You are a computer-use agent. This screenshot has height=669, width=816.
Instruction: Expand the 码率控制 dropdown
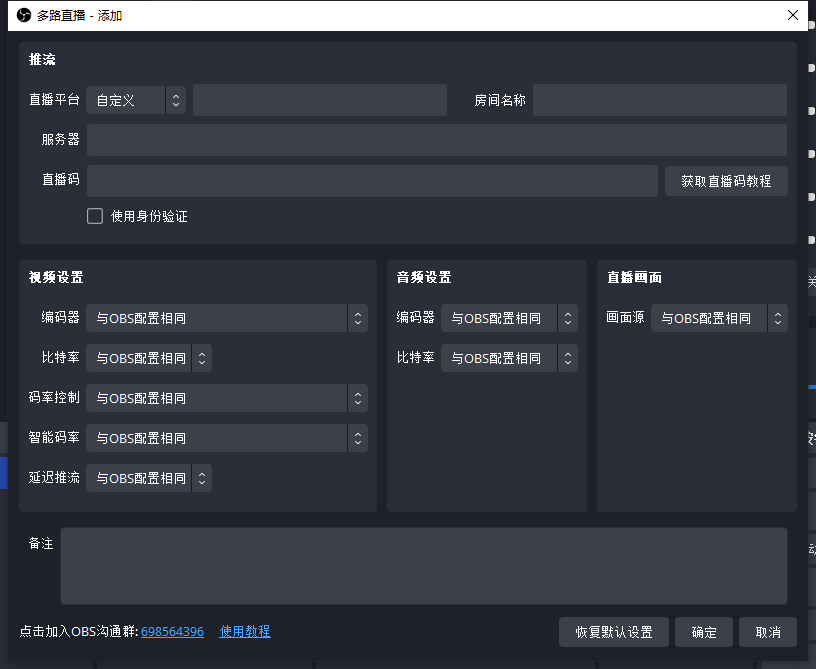(x=226, y=398)
